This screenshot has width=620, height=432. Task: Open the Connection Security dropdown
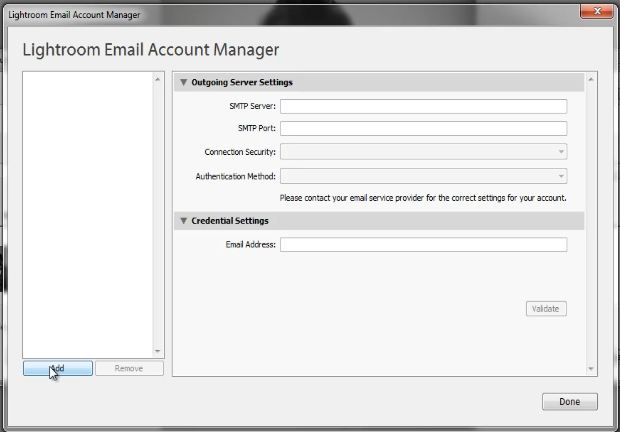coord(423,152)
